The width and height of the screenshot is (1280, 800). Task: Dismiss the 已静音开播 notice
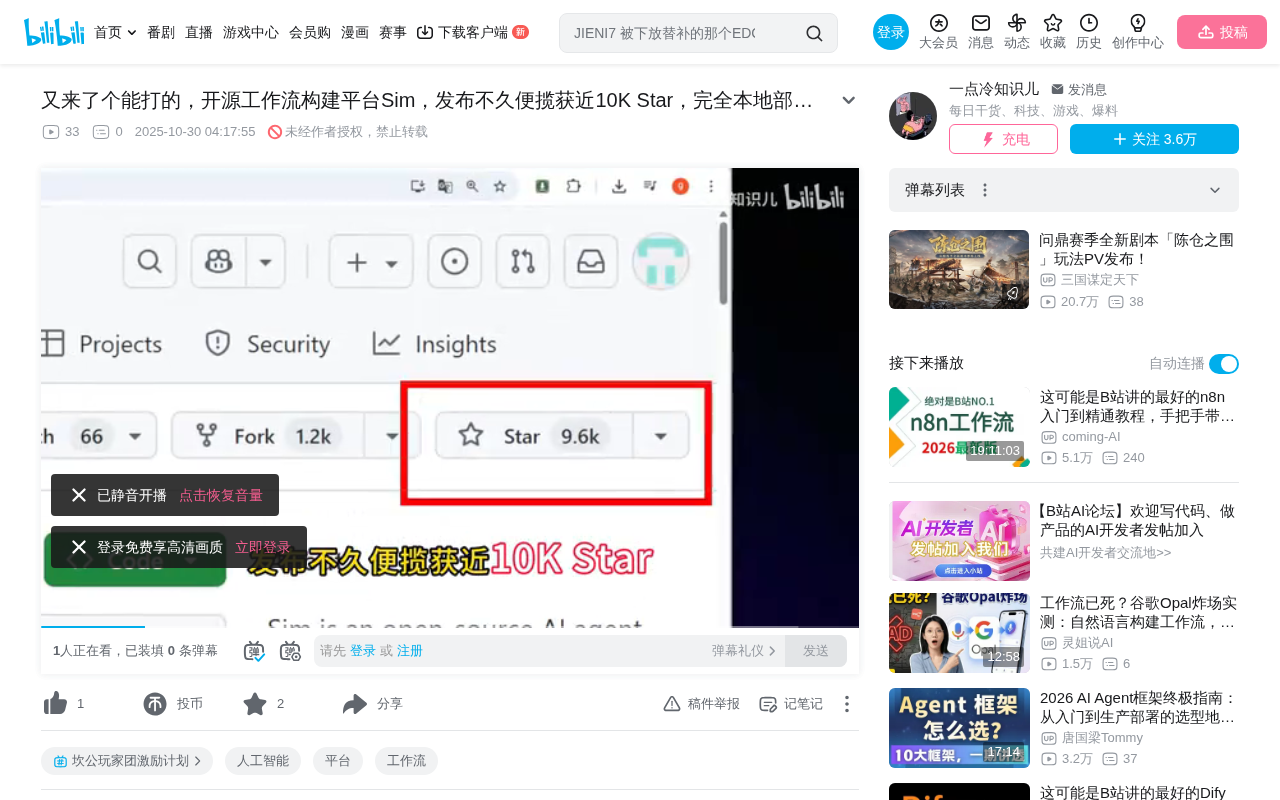(x=79, y=495)
